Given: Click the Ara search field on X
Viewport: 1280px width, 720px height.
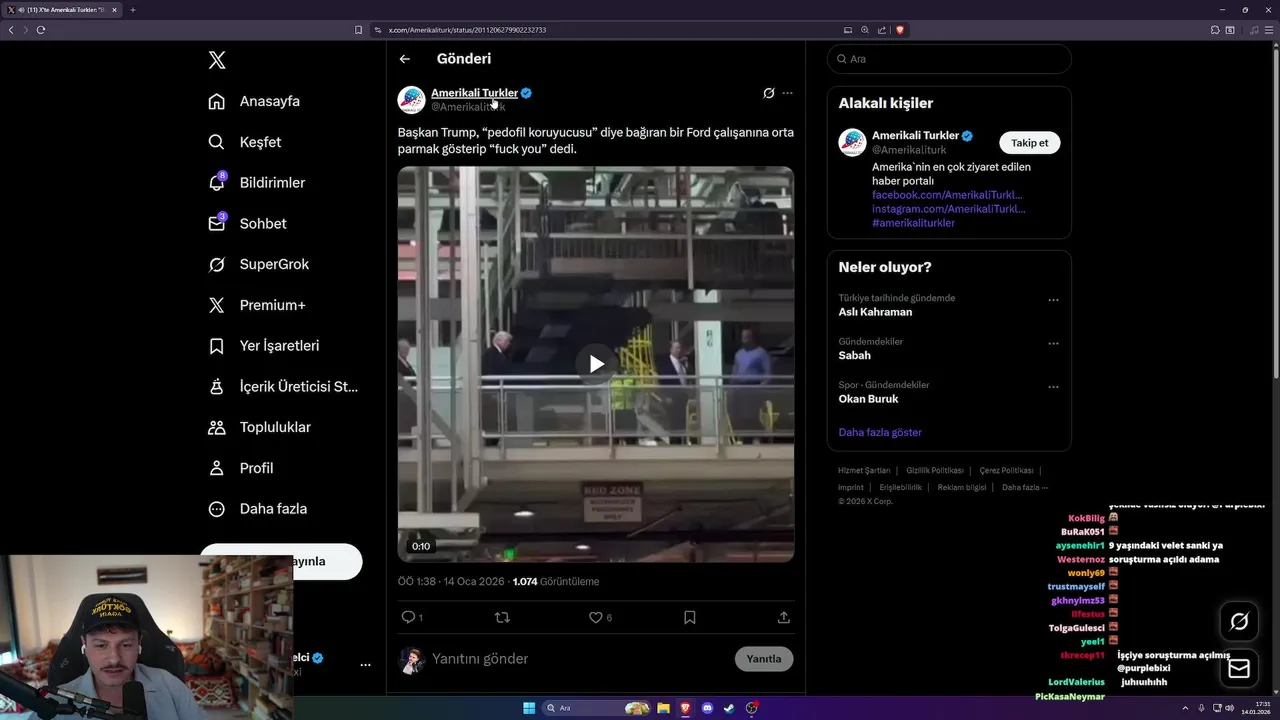Looking at the screenshot, I should click(x=949, y=59).
